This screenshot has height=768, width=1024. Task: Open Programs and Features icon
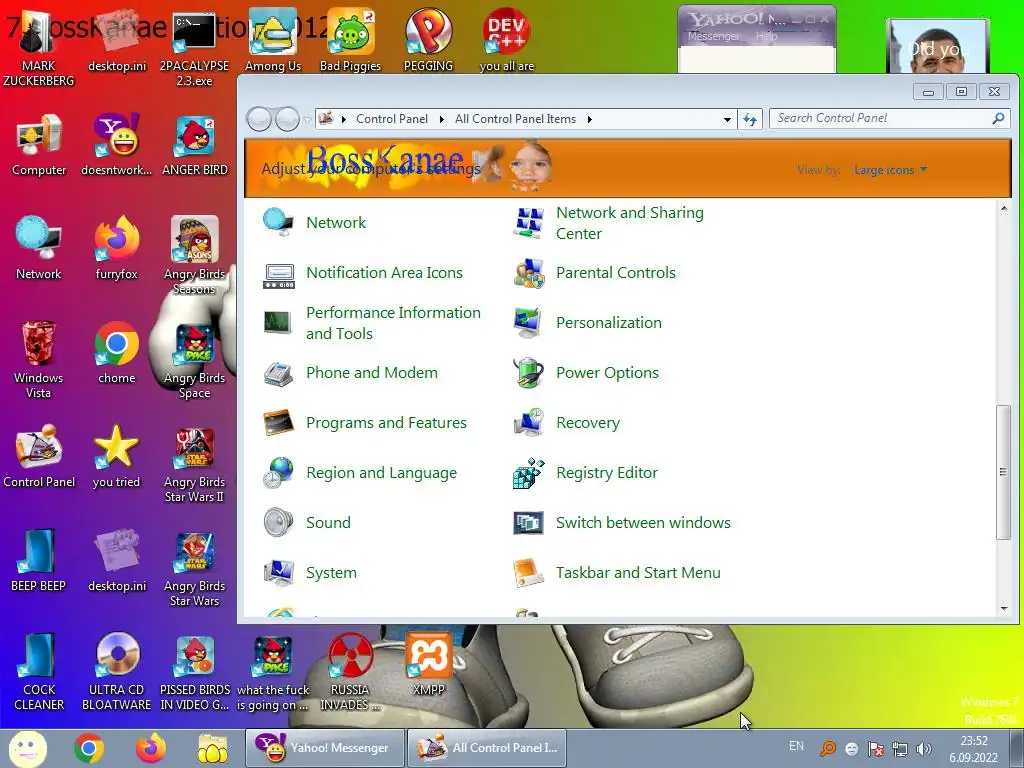click(x=279, y=423)
